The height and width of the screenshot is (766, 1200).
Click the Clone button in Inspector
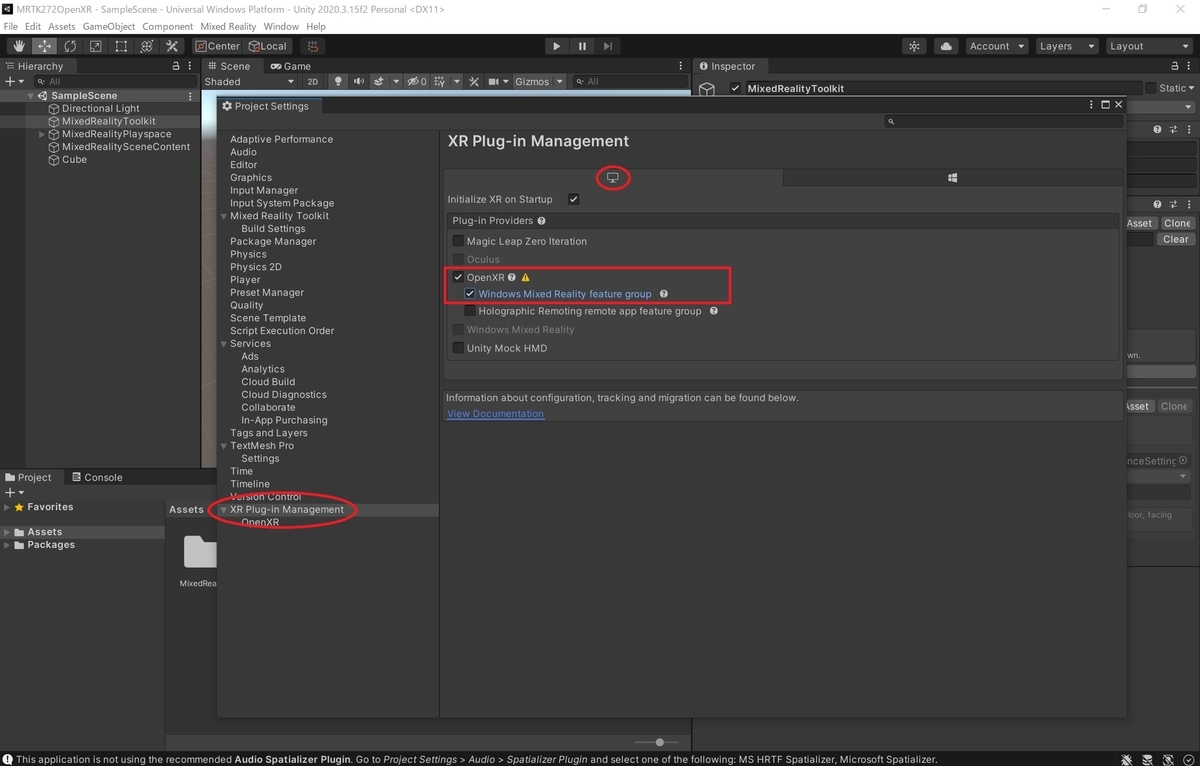[x=1177, y=223]
